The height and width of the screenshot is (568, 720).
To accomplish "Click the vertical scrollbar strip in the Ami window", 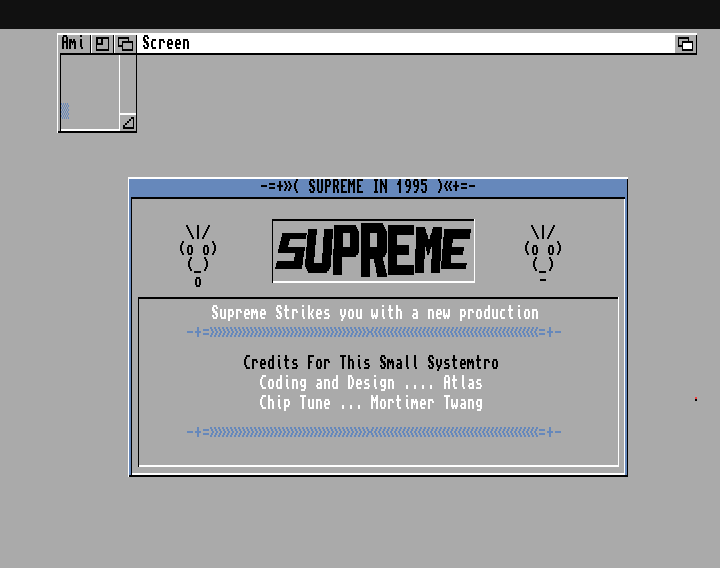I will pyautogui.click(x=127, y=85).
